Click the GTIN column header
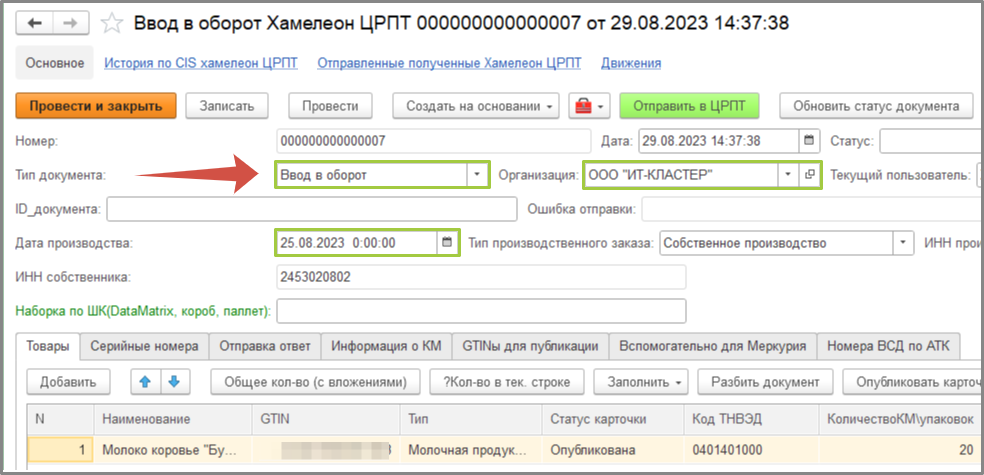 coord(326,419)
